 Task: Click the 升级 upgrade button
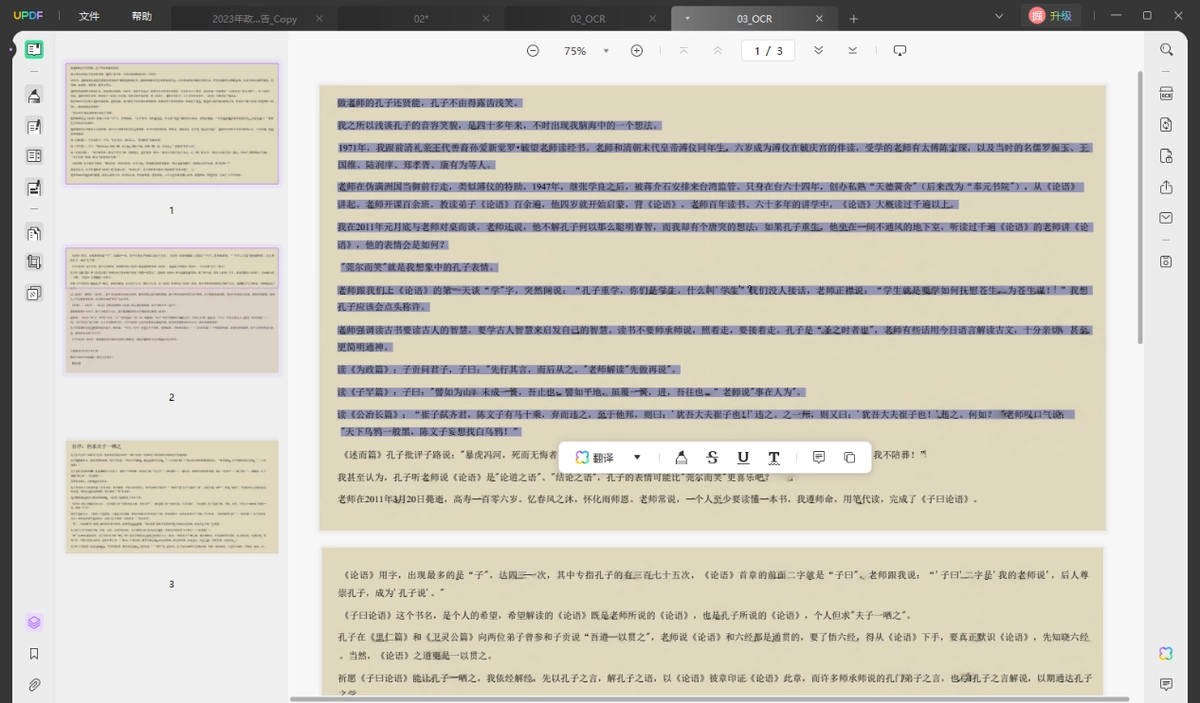click(x=1052, y=16)
